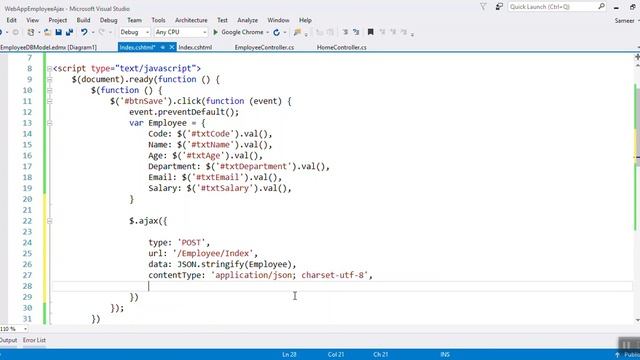Open the Undo history dropdown arrow
The width and height of the screenshot is (640, 360).
(x=93, y=32)
